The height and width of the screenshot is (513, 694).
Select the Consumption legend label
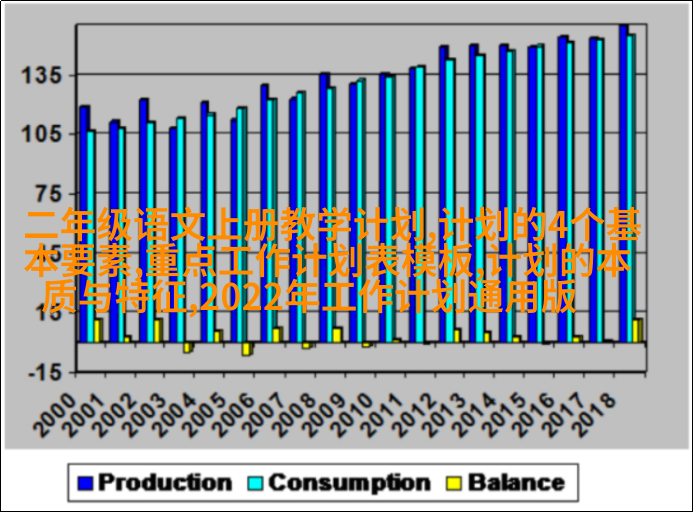click(349, 483)
